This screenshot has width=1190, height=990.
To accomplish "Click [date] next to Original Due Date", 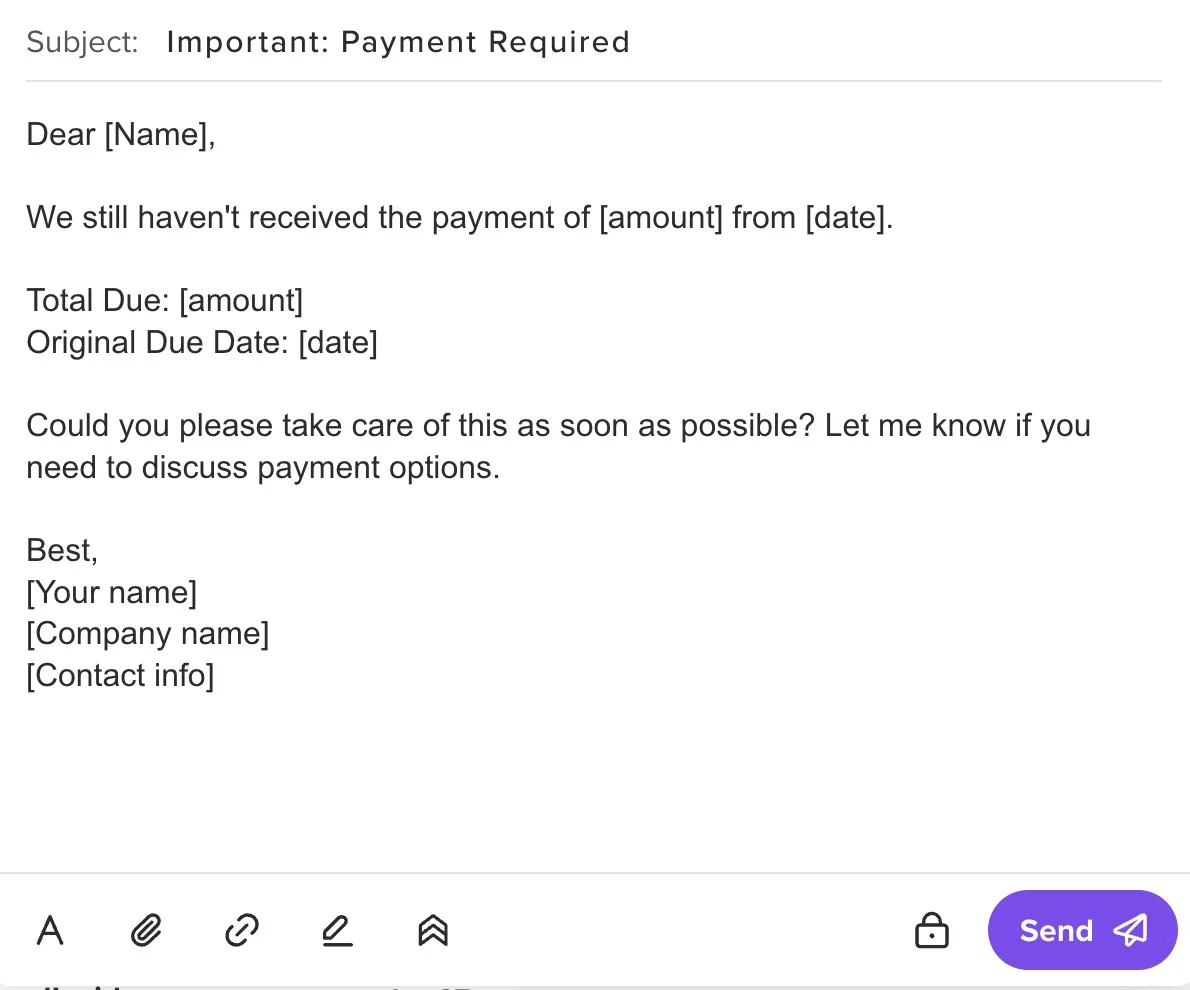I will point(338,342).
